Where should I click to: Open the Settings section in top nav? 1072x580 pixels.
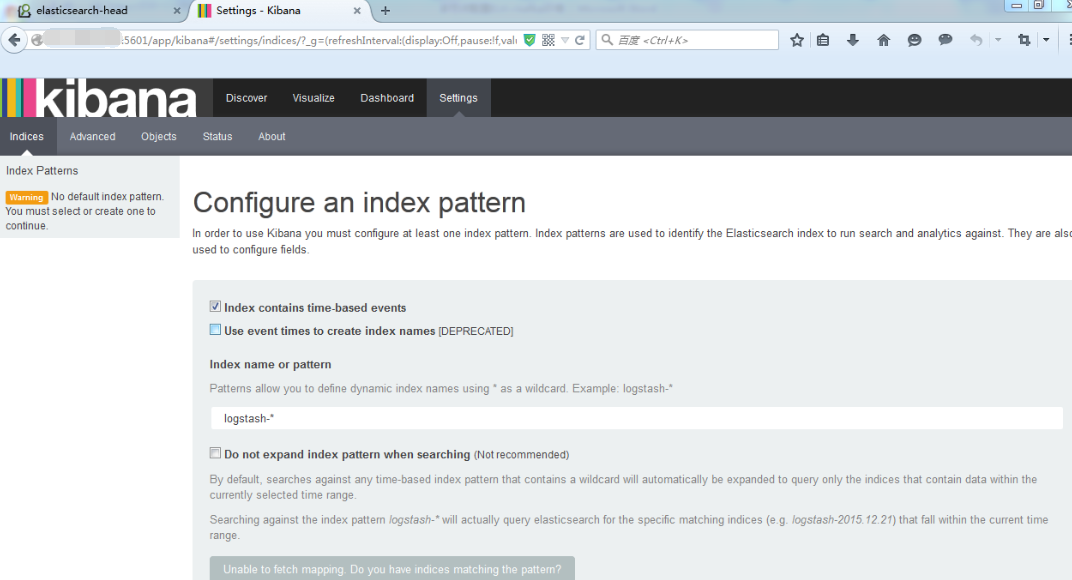coord(459,98)
